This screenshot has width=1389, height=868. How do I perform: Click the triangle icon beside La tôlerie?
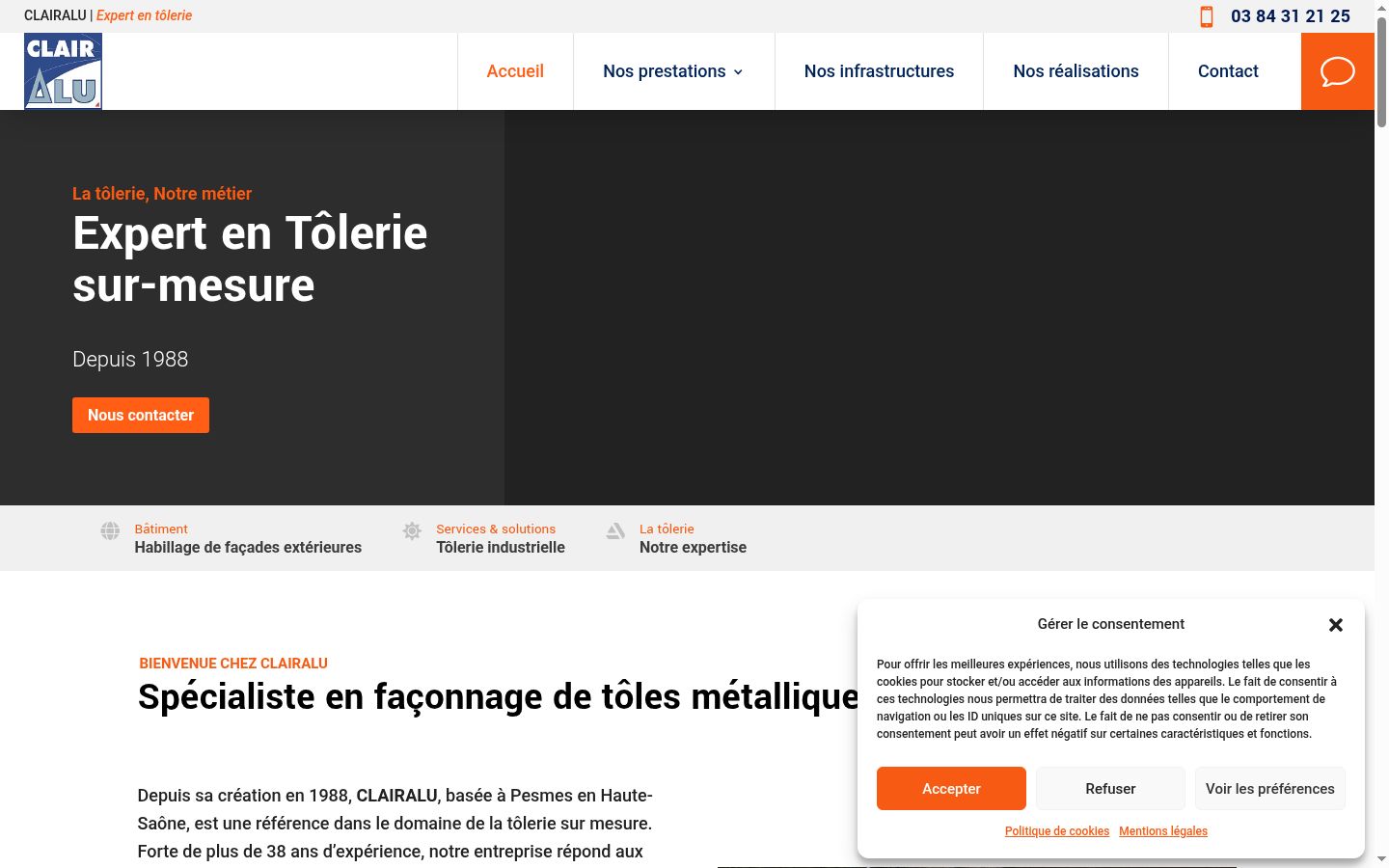click(x=615, y=530)
